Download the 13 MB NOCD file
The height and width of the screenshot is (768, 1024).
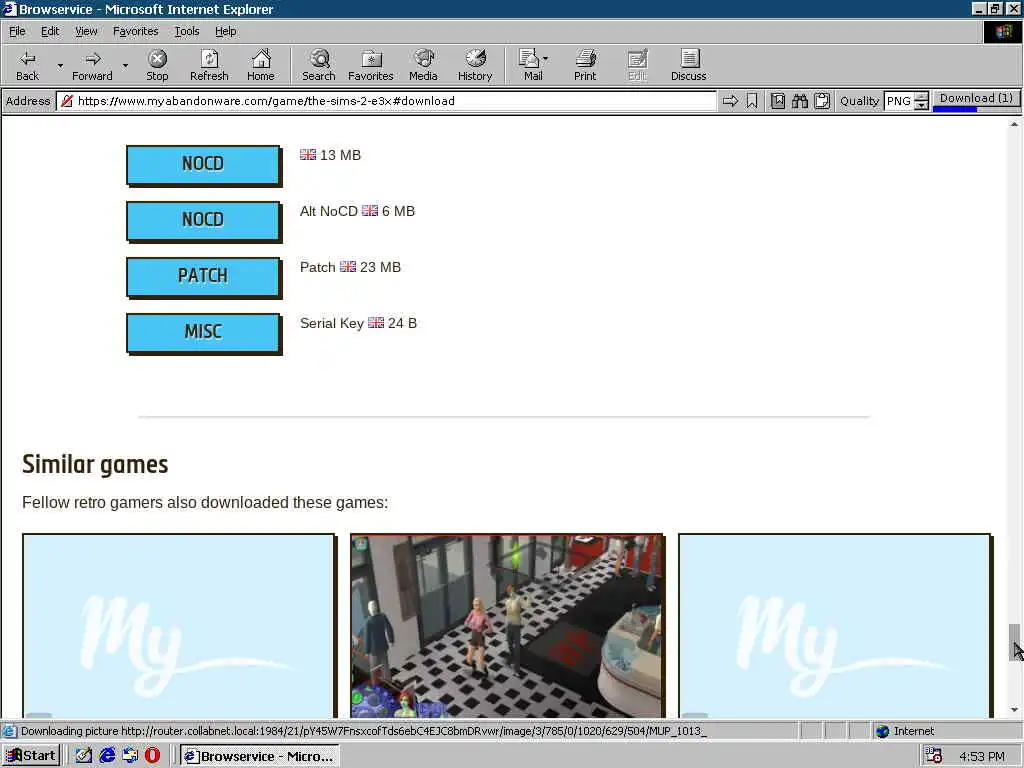pyautogui.click(x=203, y=165)
